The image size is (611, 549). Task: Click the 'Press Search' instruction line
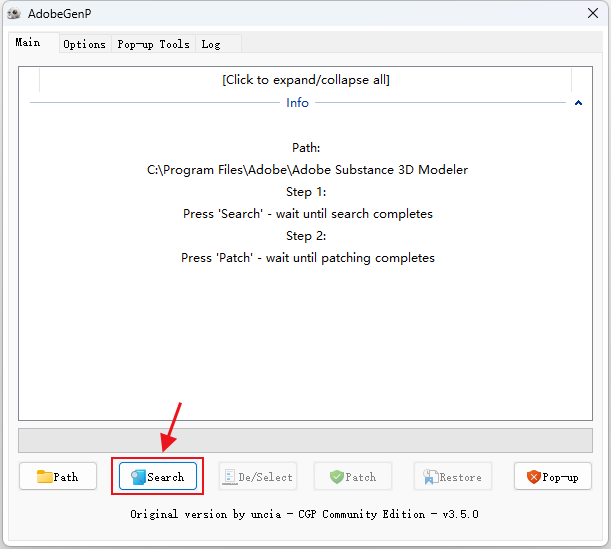pyautogui.click(x=308, y=214)
